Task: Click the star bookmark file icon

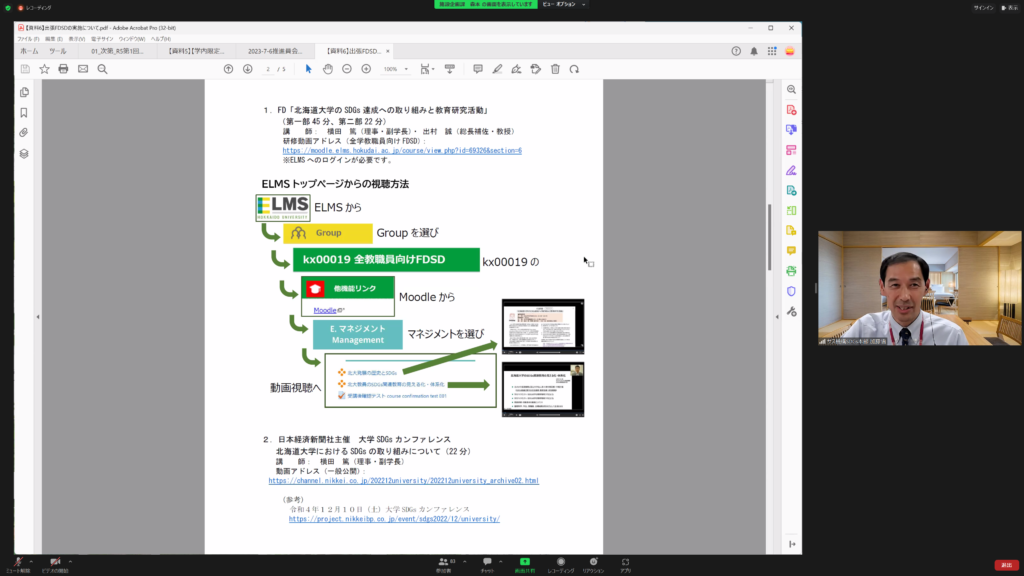Action: (x=44, y=69)
